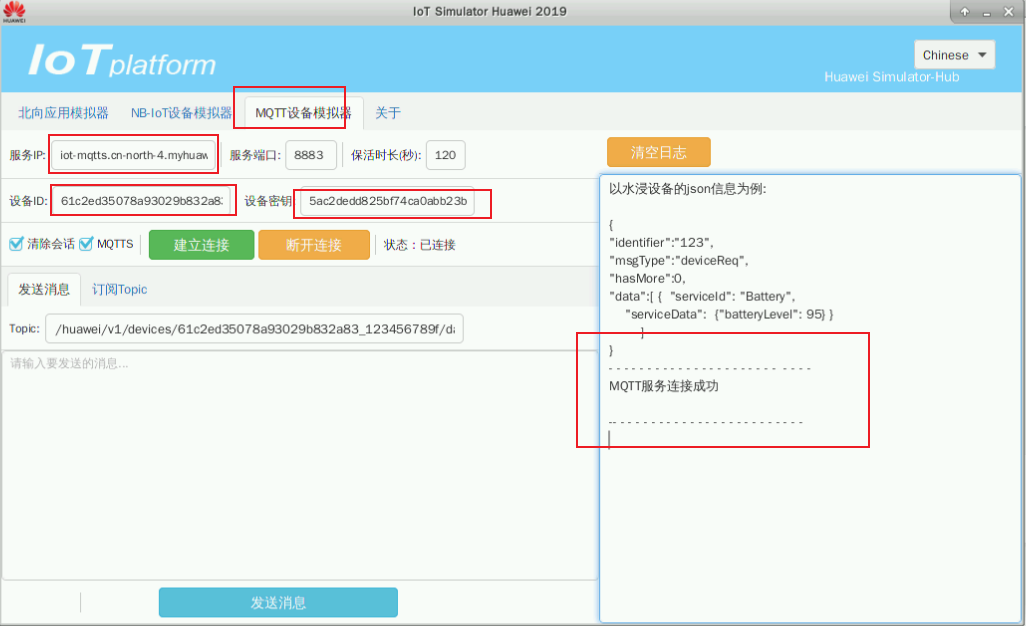The image size is (1026, 626).
Task: Toggle the 清除会话 checkbox
Action: pyautogui.click(x=16, y=244)
